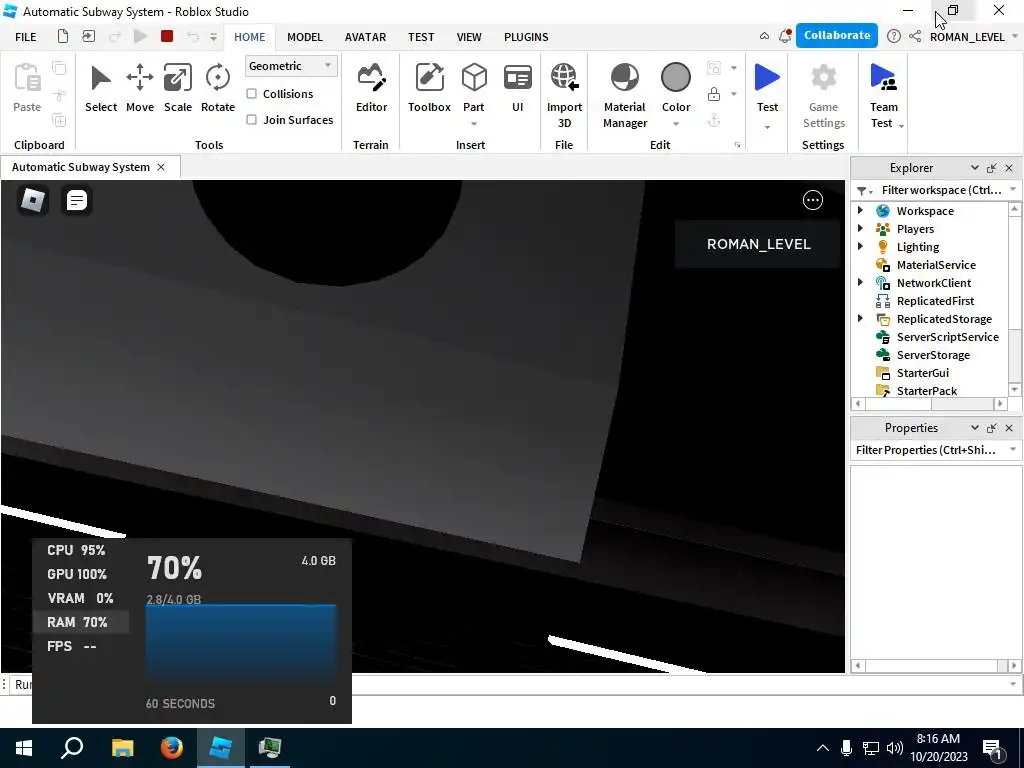Open the Terrain Editor
Image resolution: width=1024 pixels, height=768 pixels.
(x=372, y=89)
